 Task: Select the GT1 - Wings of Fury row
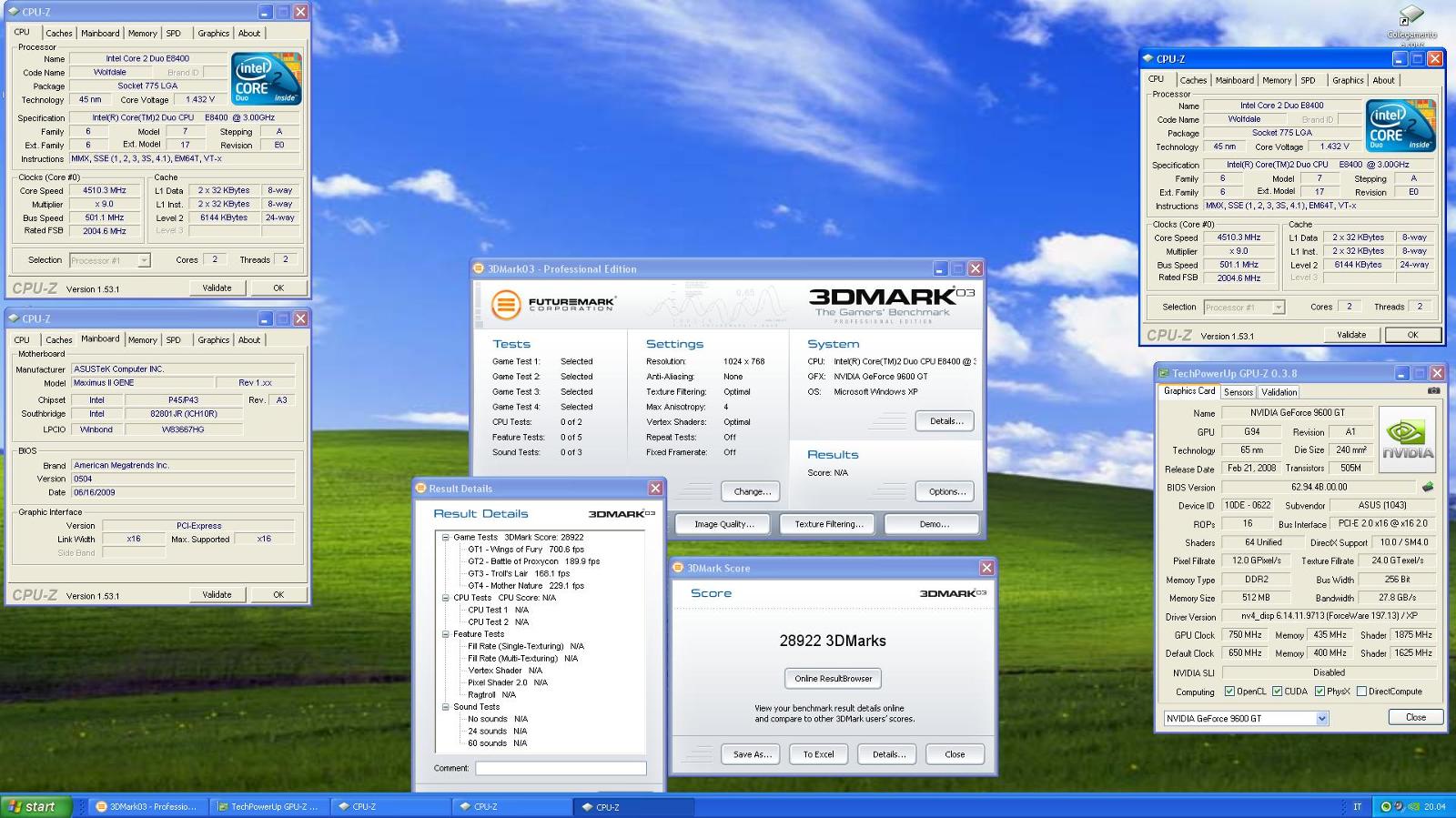point(525,550)
